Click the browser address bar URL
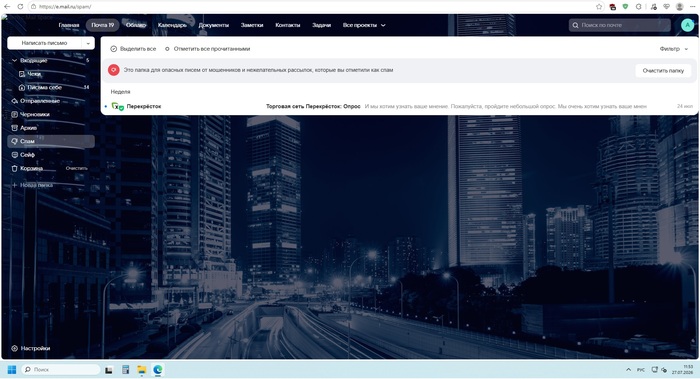 [65, 7]
